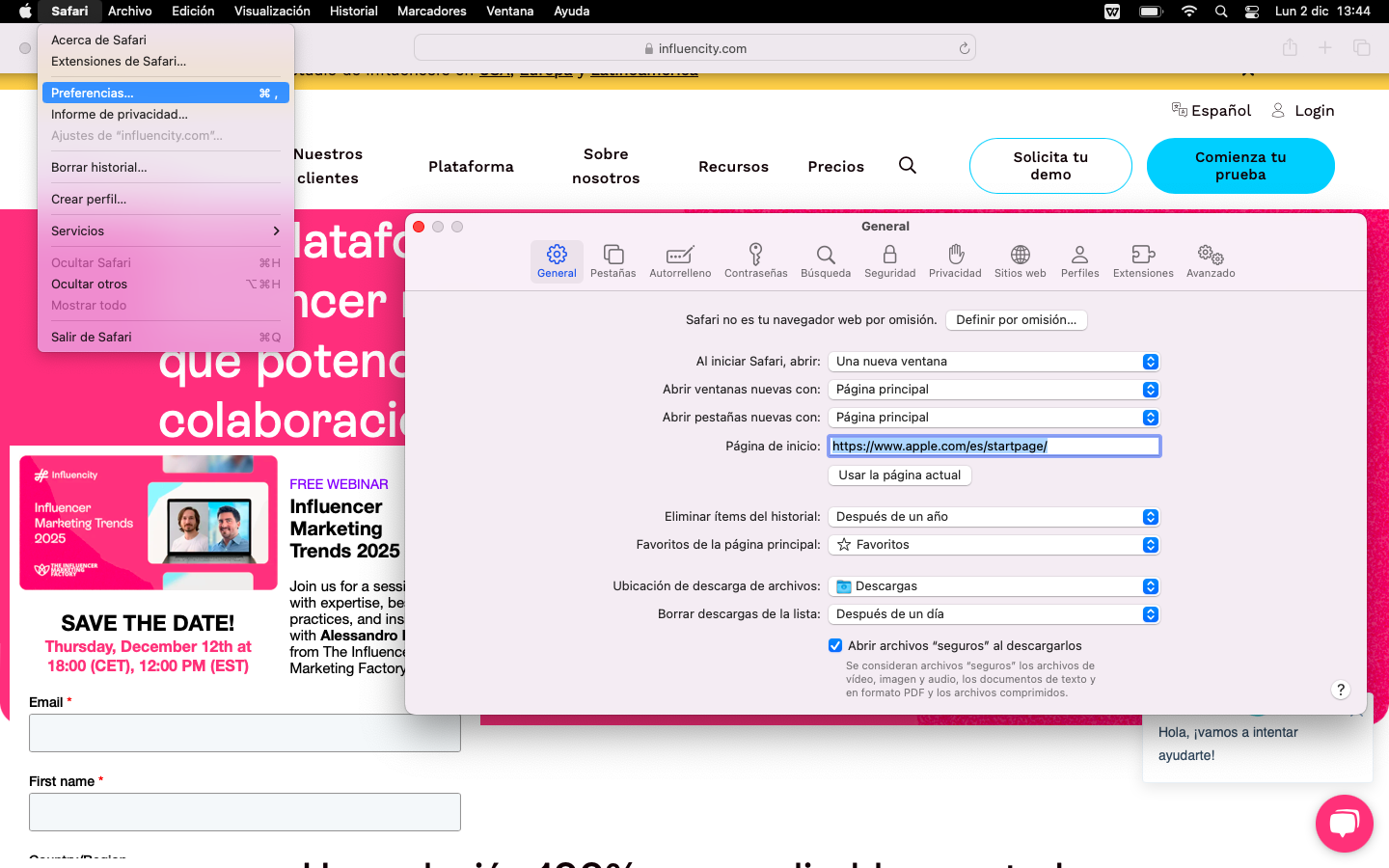
Task: Click Comienza tu prueba button
Action: coord(1240,166)
